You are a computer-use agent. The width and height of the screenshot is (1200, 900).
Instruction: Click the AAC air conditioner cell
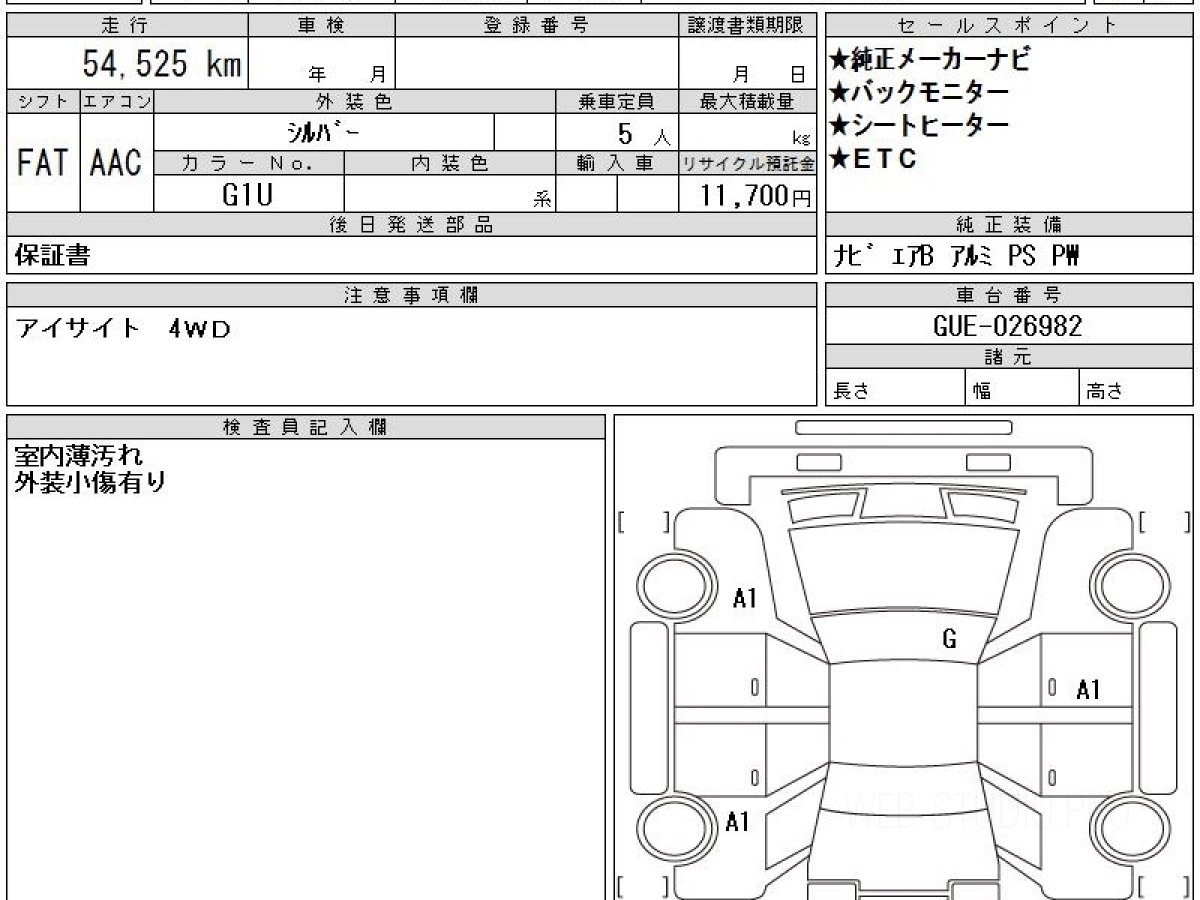116,163
